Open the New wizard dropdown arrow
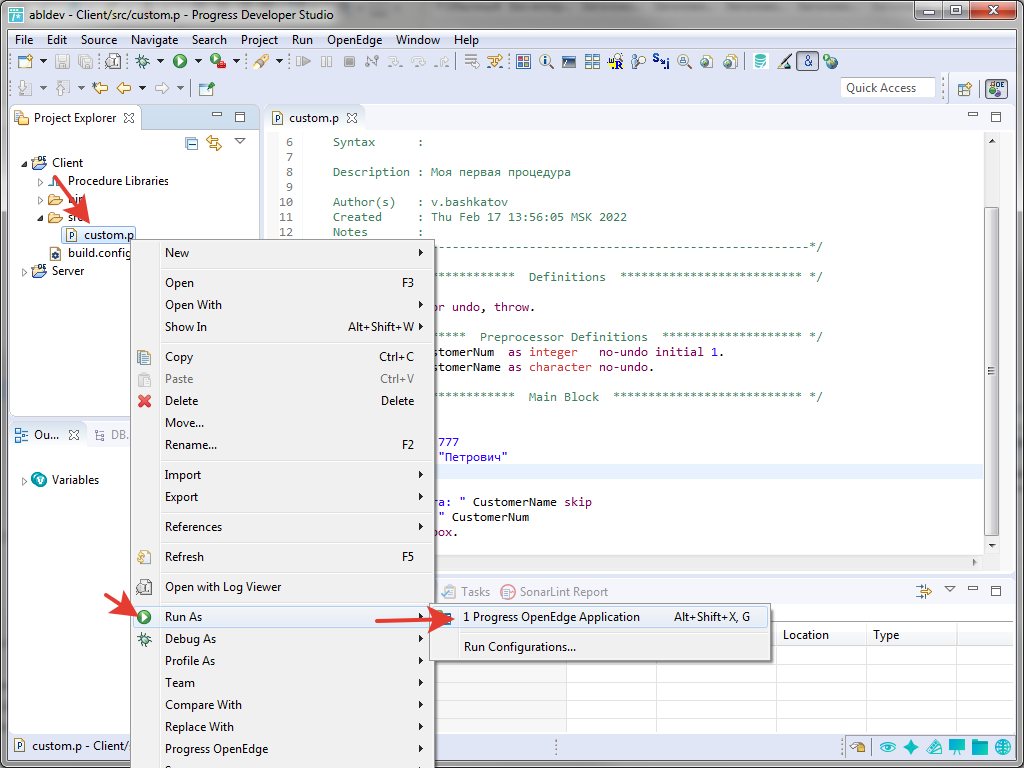Viewport: 1024px width, 768px height. pos(43,61)
